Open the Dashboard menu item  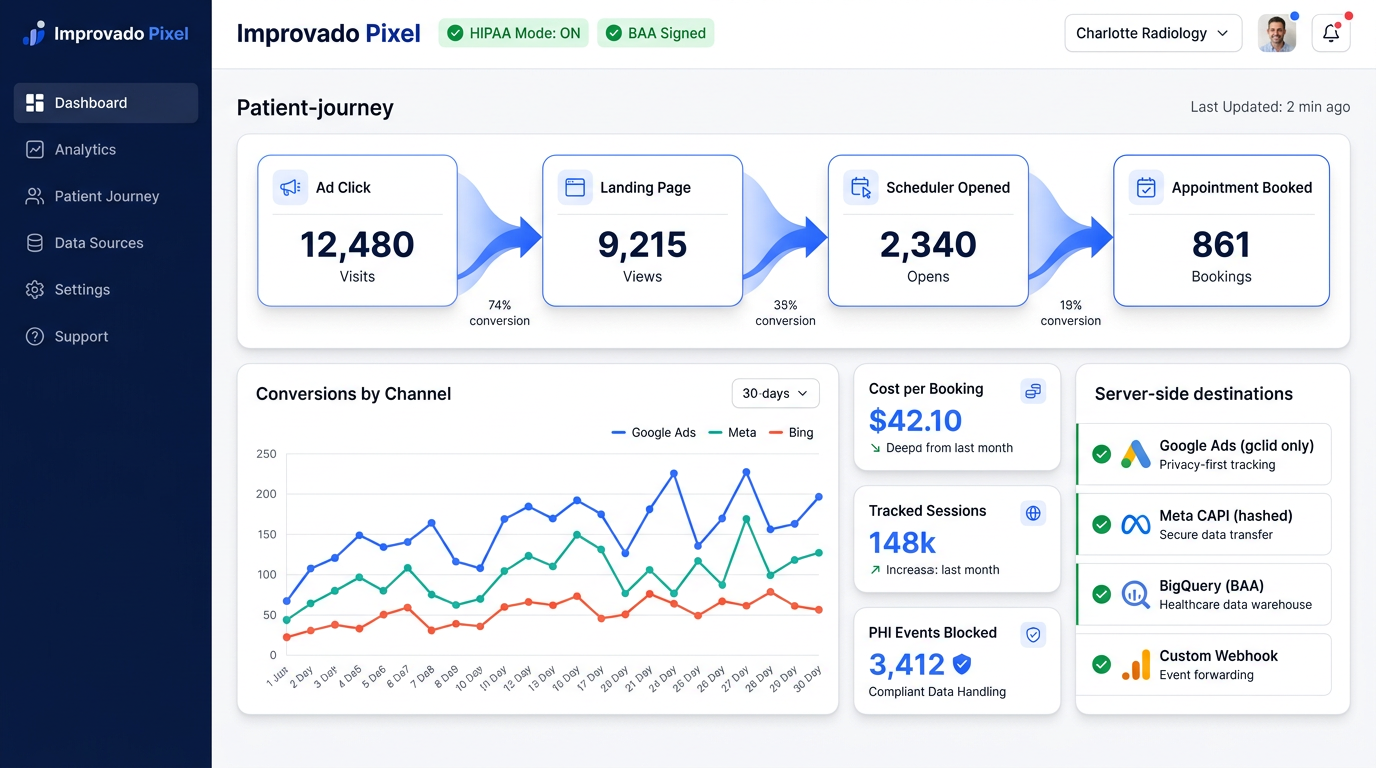106,103
